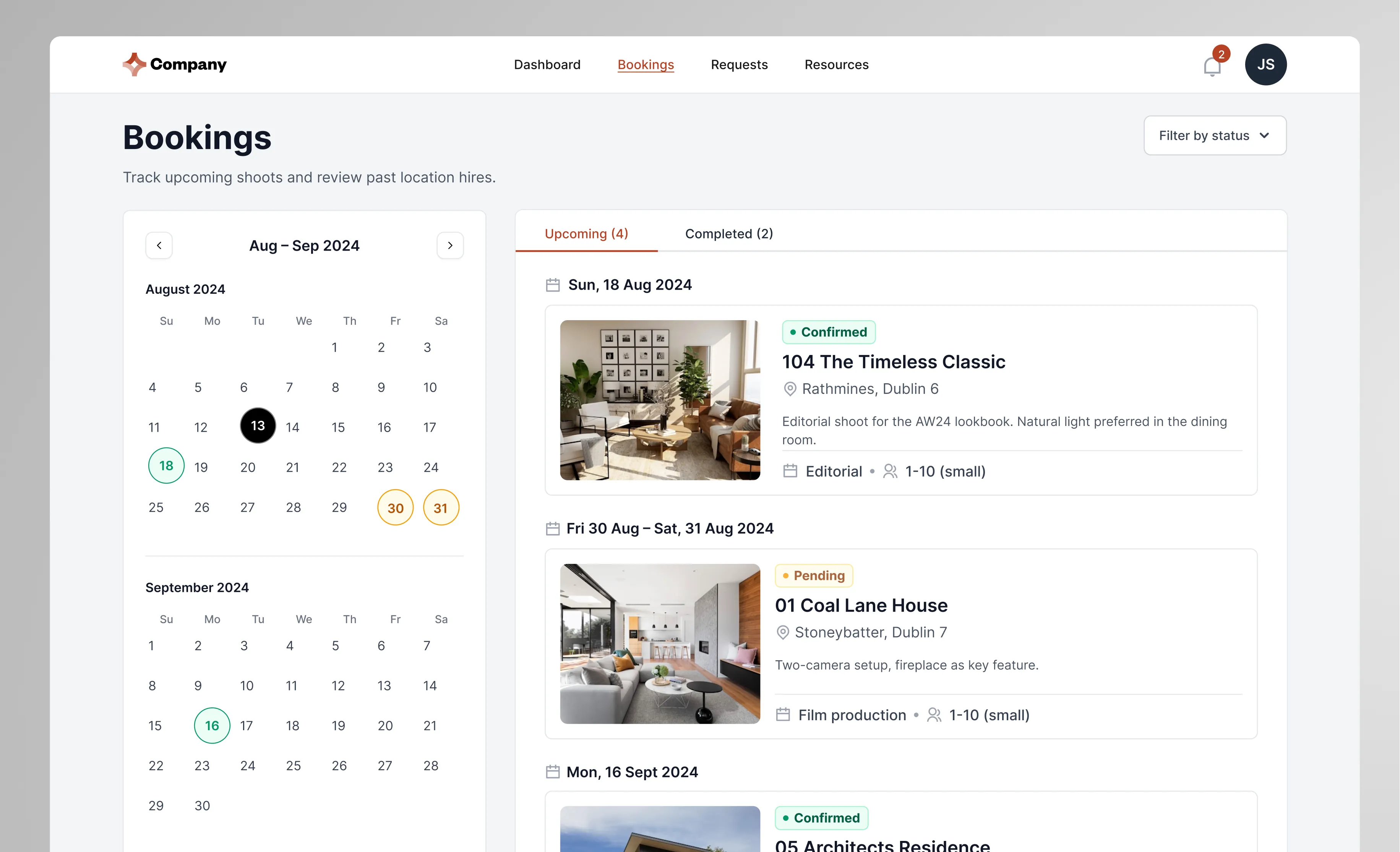1400x852 pixels.
Task: Click location pin next to Stoneybatter, Dublin 7
Action: [x=782, y=632]
